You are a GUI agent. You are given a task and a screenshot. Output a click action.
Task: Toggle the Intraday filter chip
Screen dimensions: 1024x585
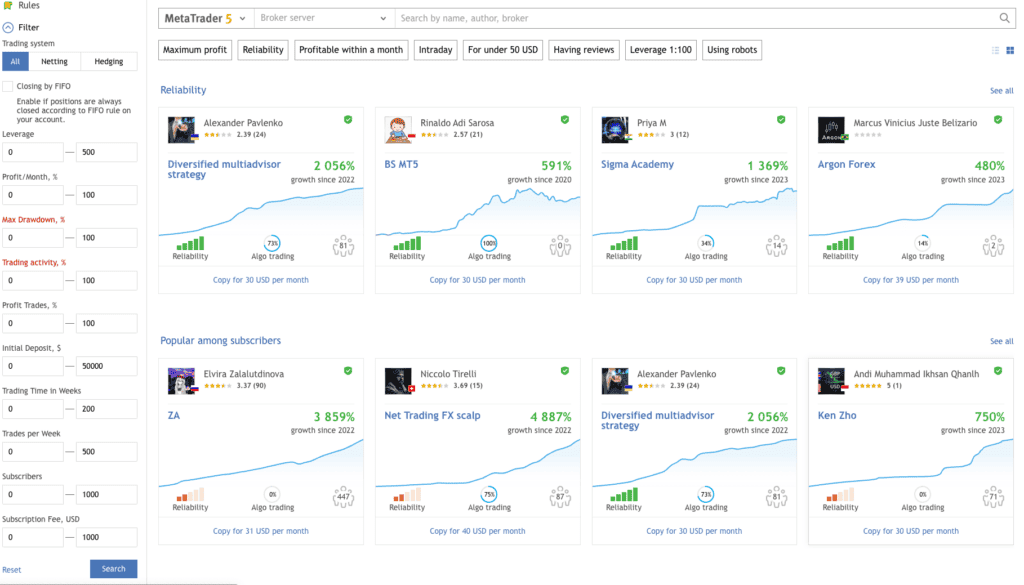coord(436,50)
